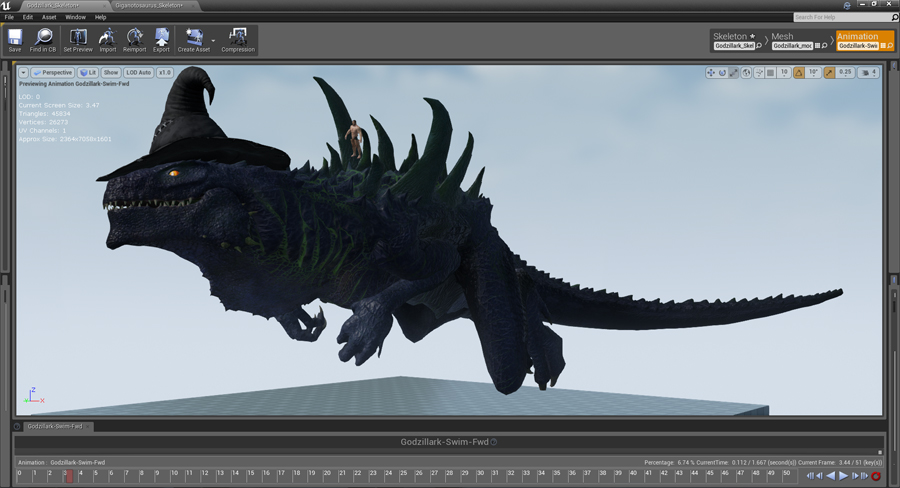Image resolution: width=900 pixels, height=488 pixels.
Task: Click Find in CB toolbar icon
Action: [43, 40]
